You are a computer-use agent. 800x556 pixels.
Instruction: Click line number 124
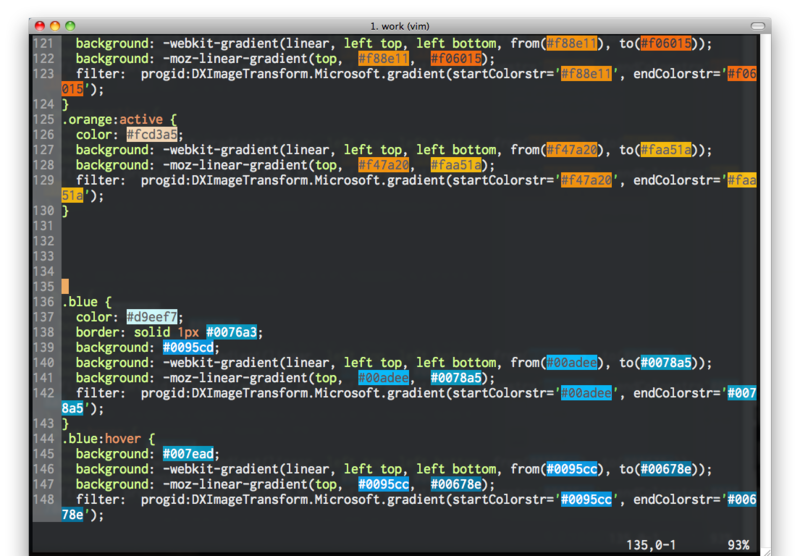(x=44, y=105)
